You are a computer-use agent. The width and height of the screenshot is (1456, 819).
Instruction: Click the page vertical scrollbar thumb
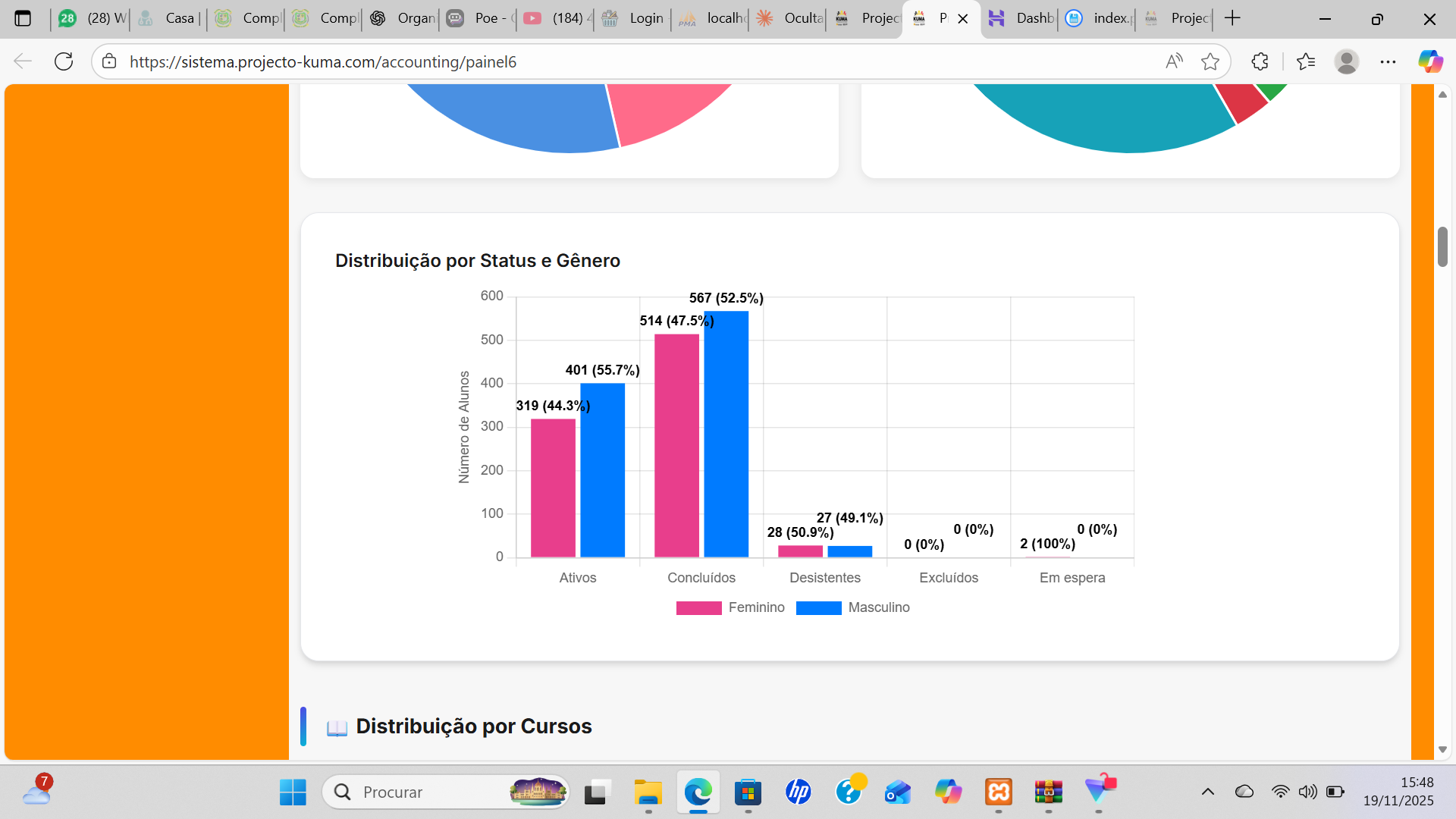coord(1442,246)
